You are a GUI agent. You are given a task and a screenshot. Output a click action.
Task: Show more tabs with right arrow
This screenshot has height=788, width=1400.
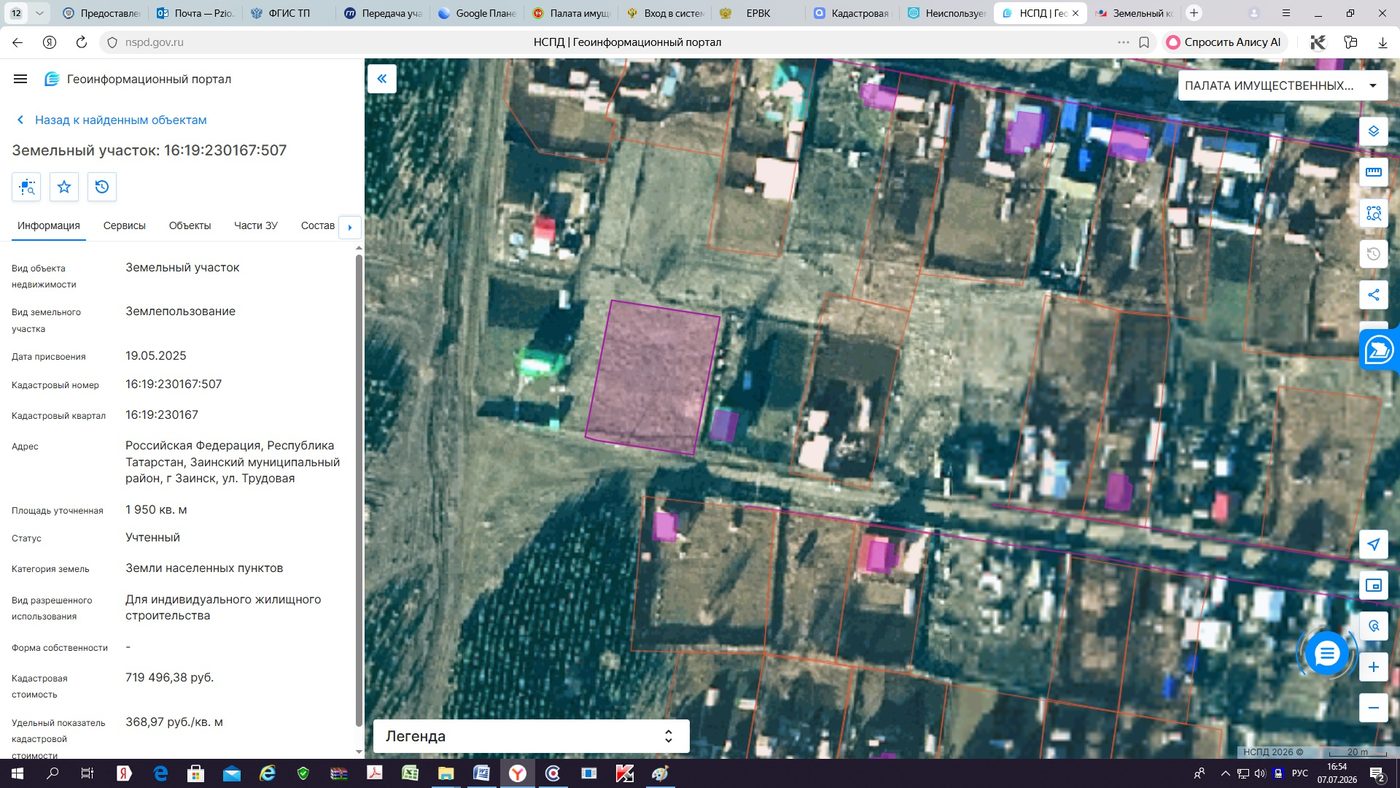pyautogui.click(x=350, y=228)
